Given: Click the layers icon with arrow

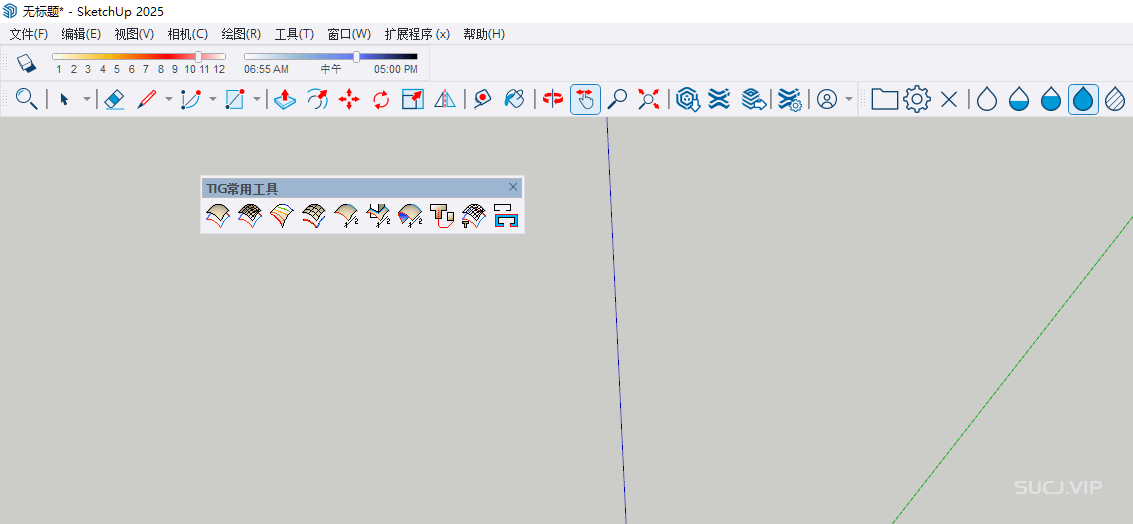Looking at the screenshot, I should point(754,99).
